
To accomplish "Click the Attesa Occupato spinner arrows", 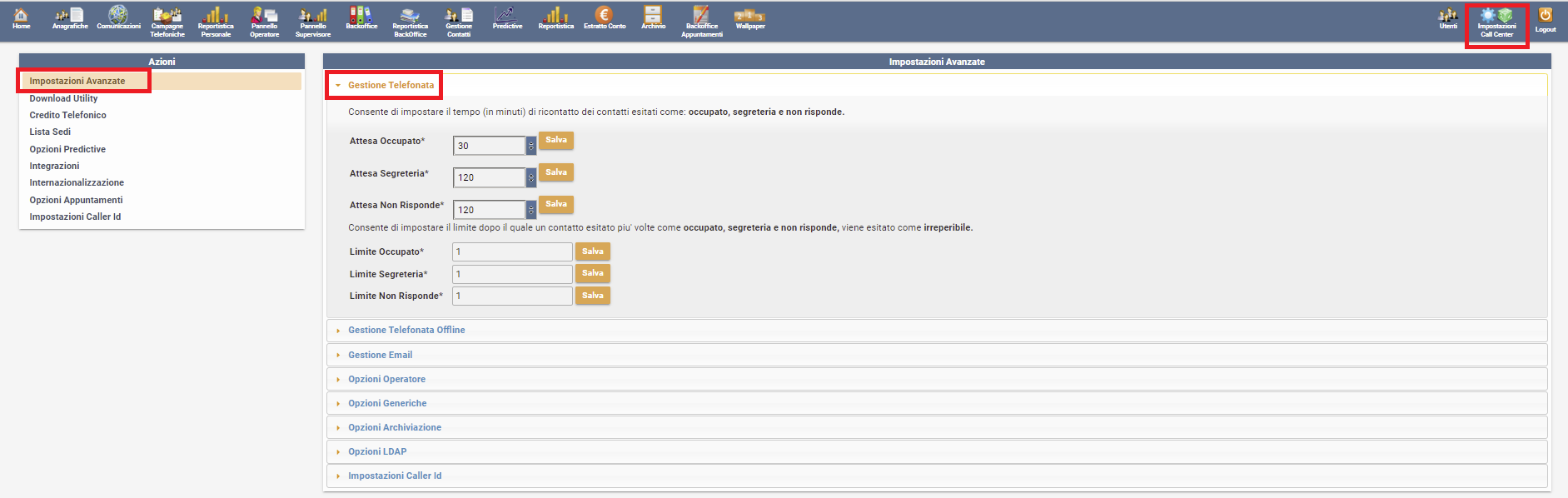I will pyautogui.click(x=531, y=146).
